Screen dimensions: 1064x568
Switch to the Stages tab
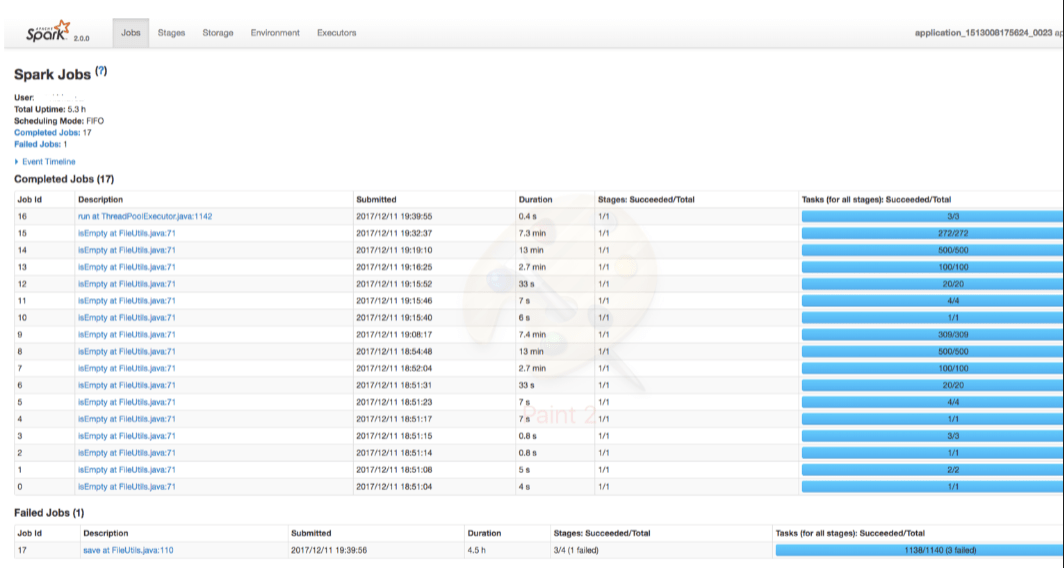172,33
